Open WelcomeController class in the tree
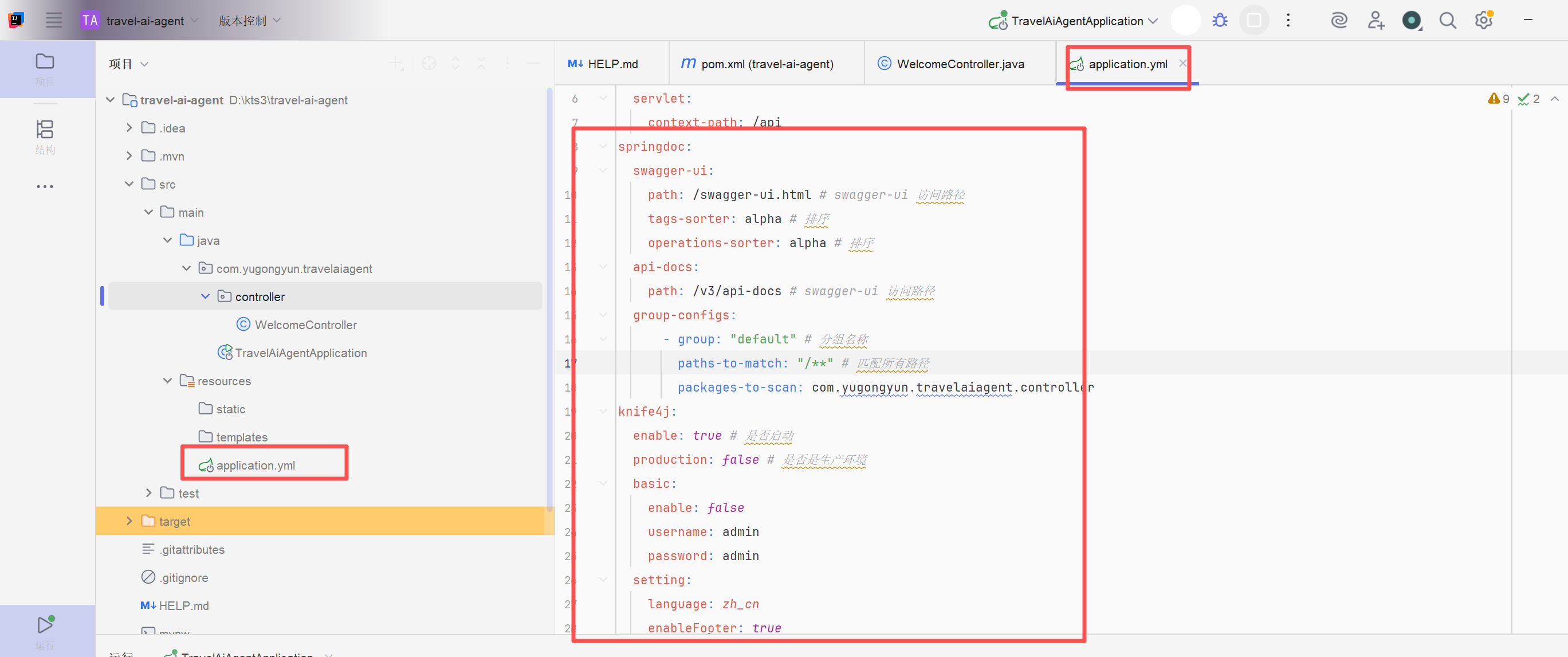 tap(305, 324)
